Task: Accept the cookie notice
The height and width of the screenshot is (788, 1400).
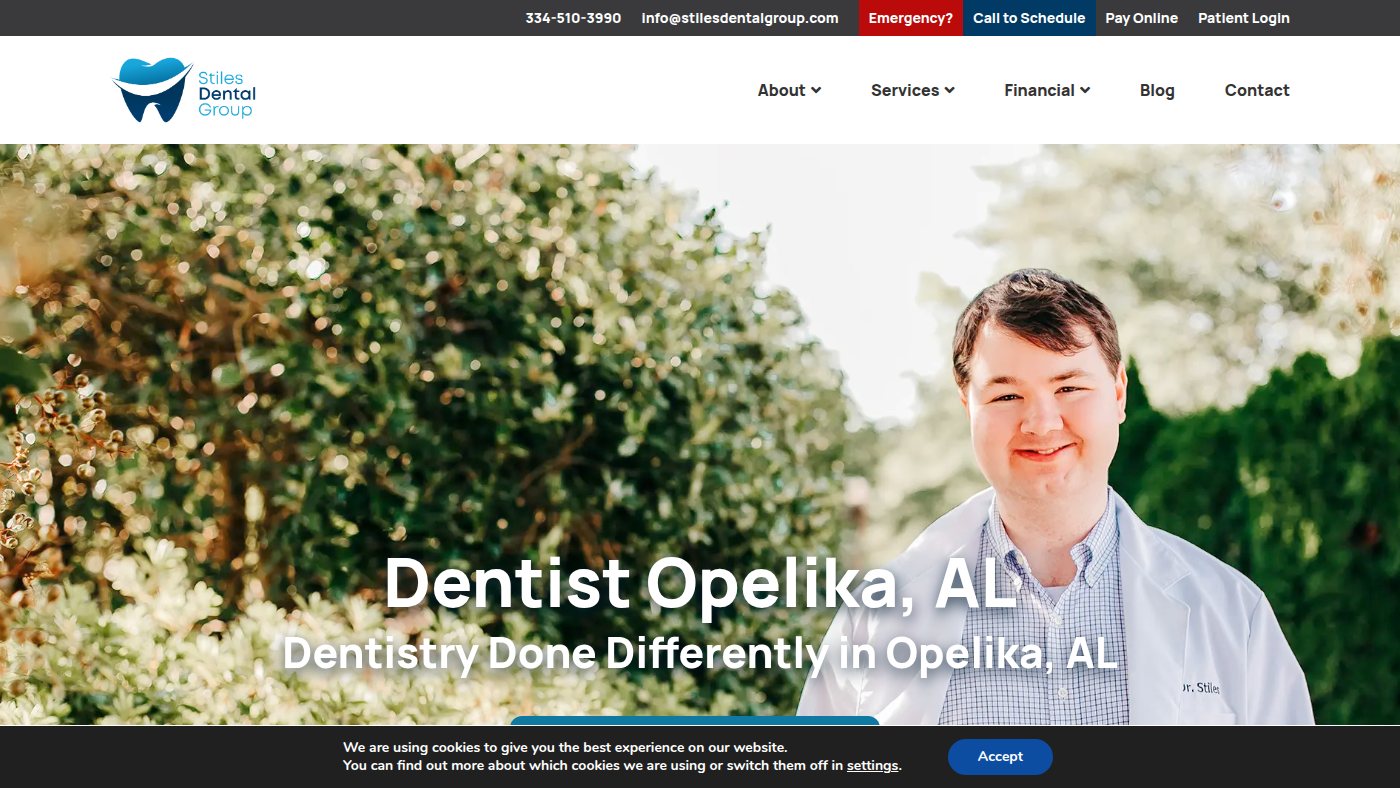Action: (1000, 756)
